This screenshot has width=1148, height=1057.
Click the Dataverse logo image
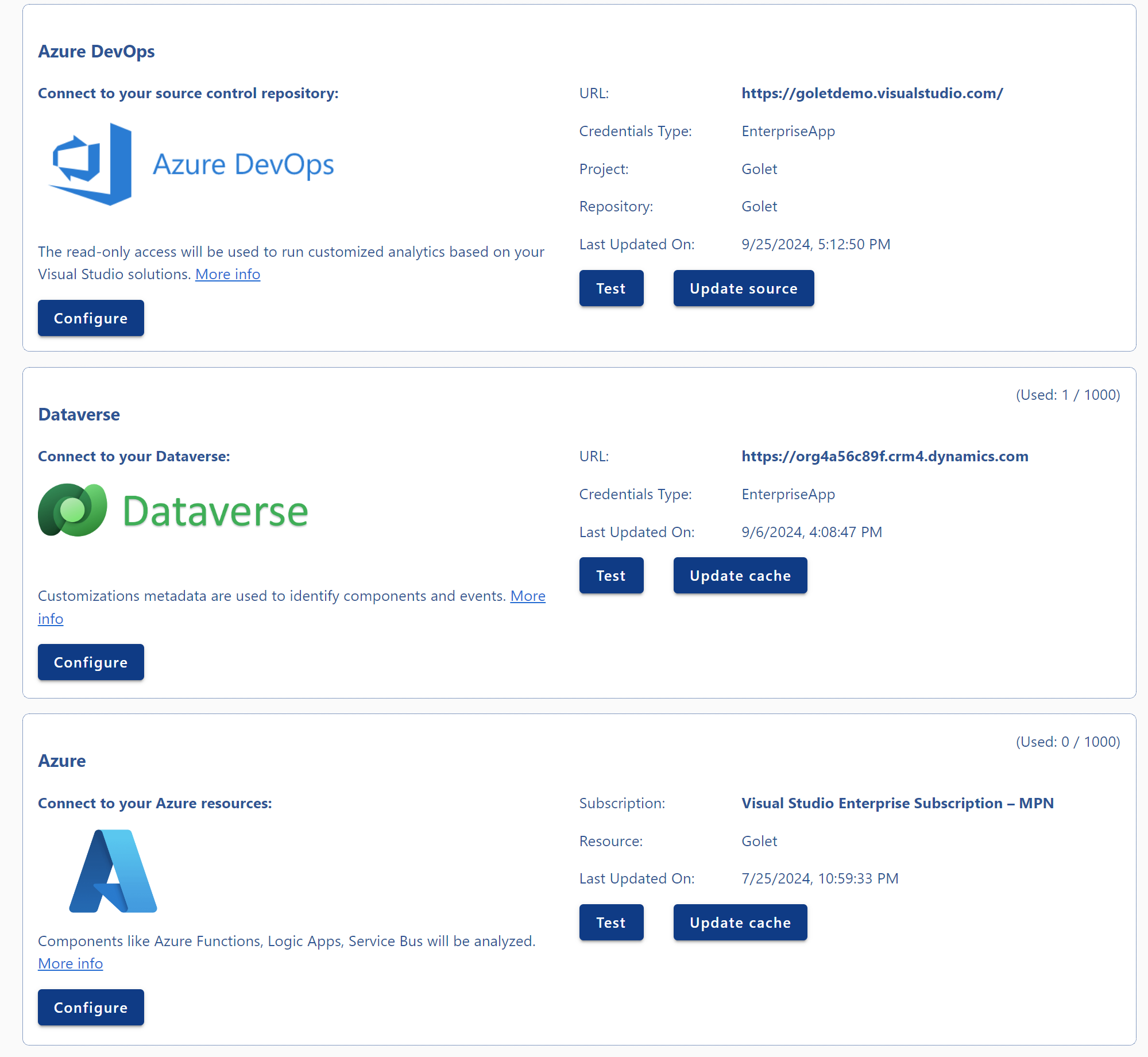173,510
